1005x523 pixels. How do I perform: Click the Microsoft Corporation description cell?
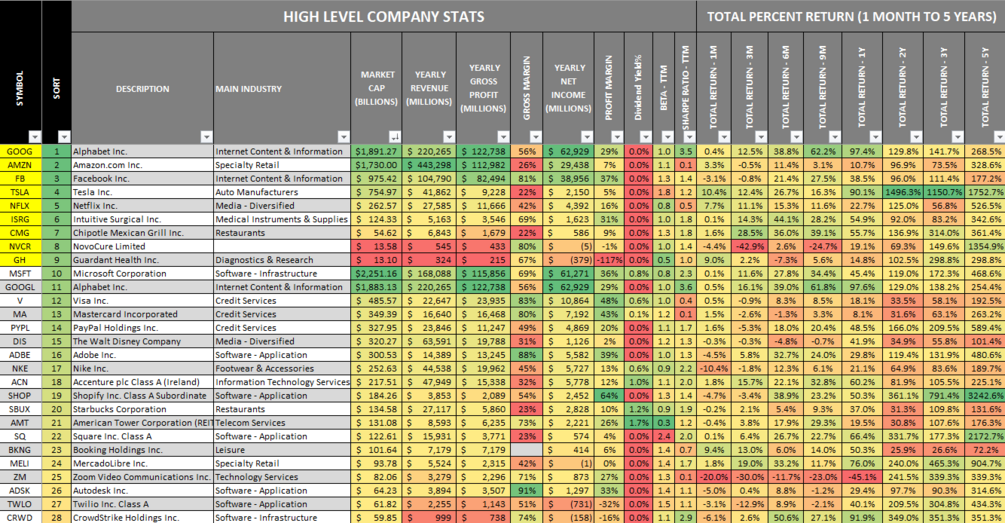tap(142, 274)
